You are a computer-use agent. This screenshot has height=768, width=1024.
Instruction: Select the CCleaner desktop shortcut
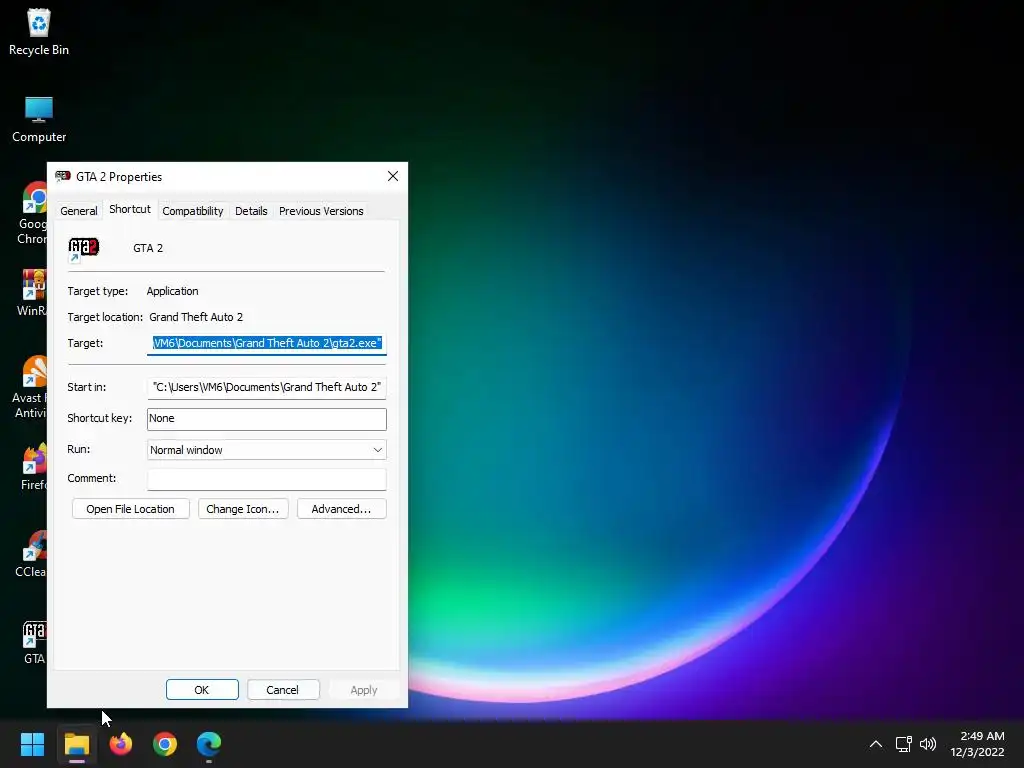31,554
